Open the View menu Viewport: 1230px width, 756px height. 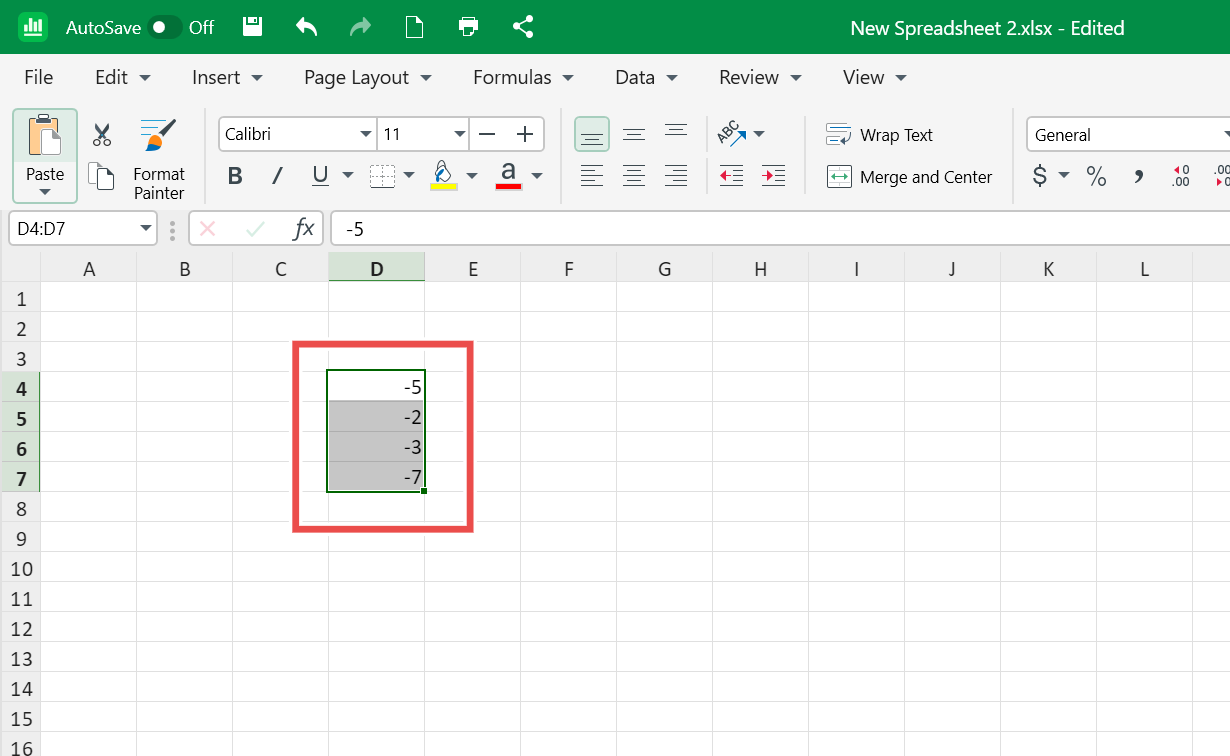click(875, 77)
